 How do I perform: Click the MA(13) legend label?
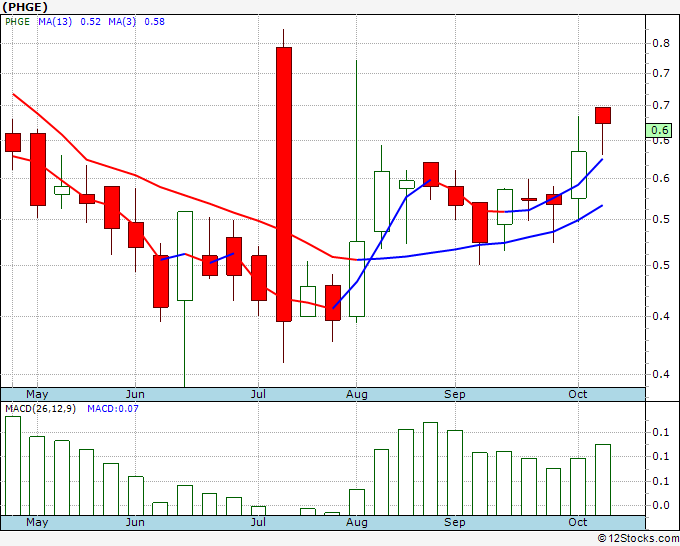[x=55, y=22]
